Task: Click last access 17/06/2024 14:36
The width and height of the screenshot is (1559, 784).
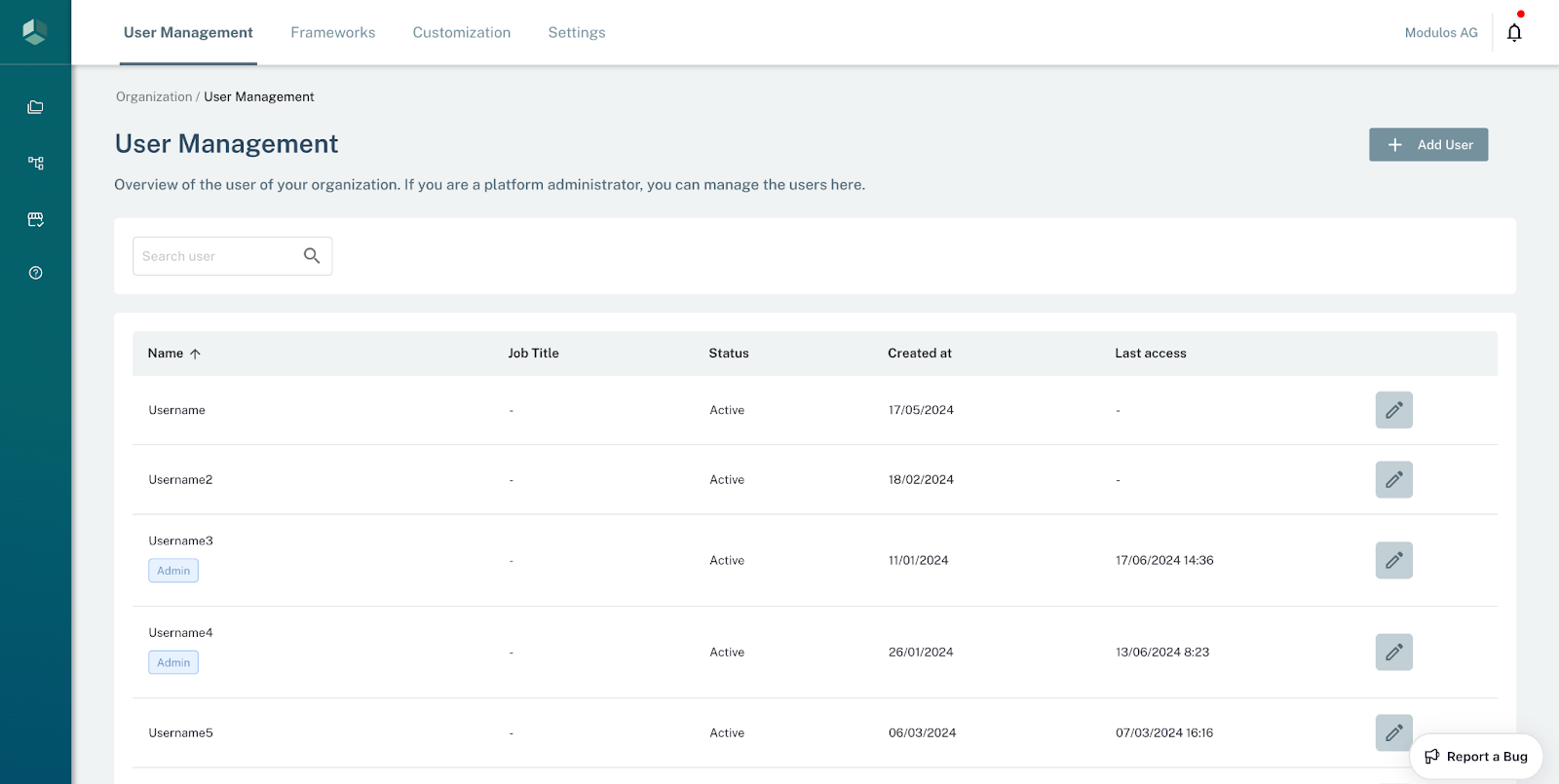Action: pyautogui.click(x=1164, y=560)
